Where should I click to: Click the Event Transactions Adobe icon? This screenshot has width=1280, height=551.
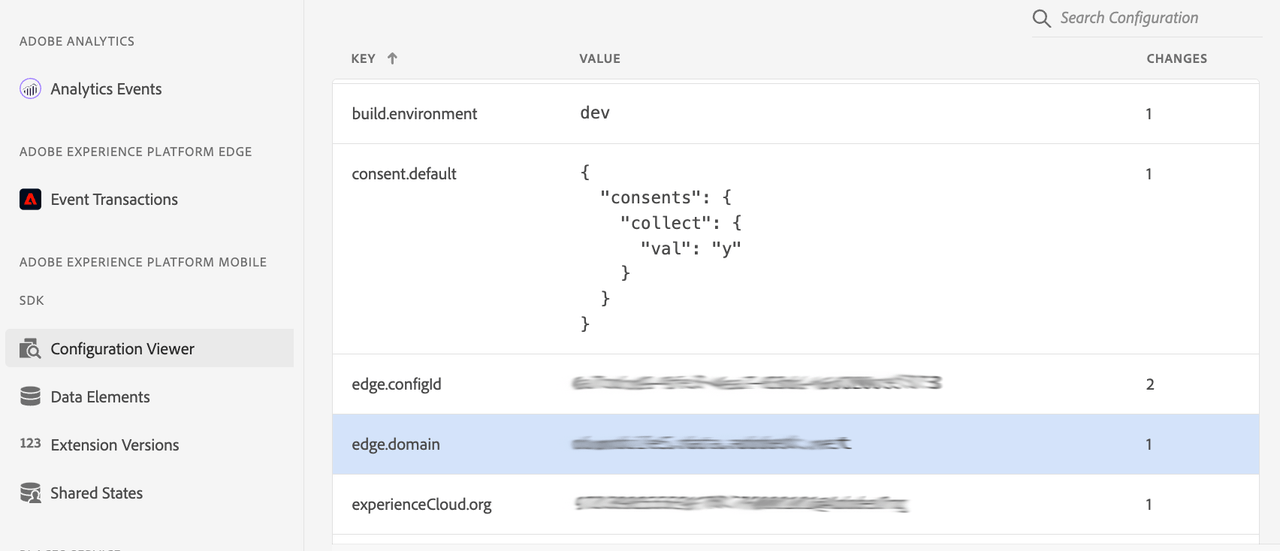coord(30,199)
